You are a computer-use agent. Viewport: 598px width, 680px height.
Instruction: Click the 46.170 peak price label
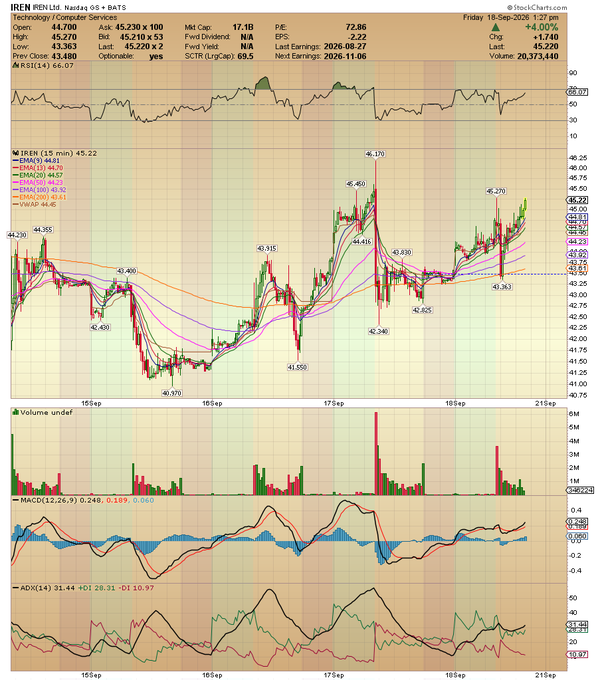pos(375,154)
